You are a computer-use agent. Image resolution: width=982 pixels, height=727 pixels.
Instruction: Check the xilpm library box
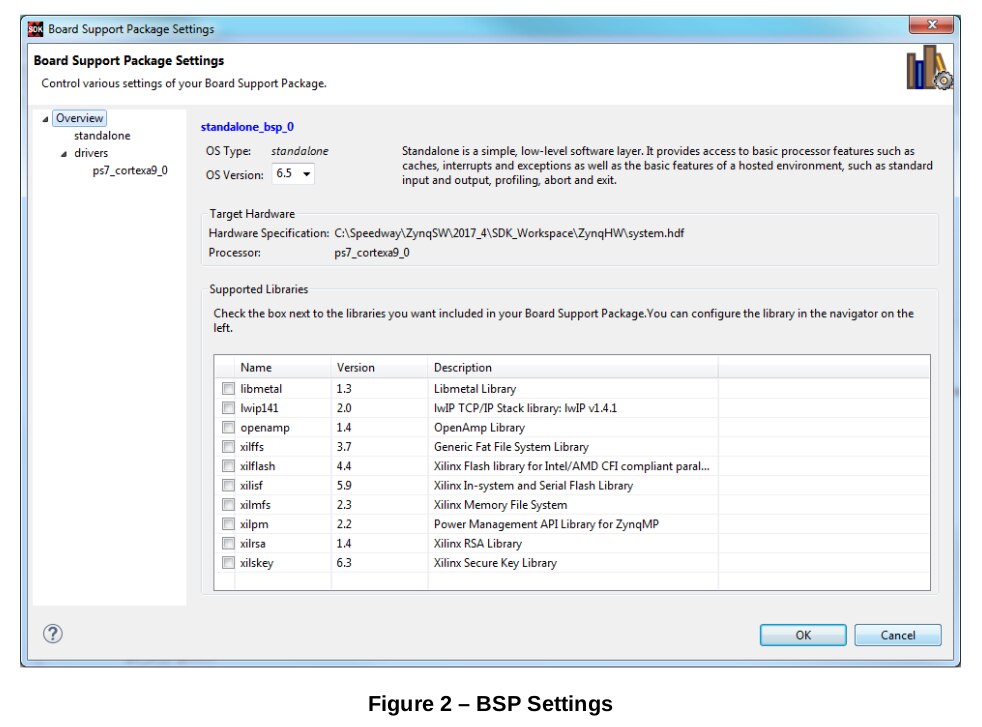coord(228,524)
